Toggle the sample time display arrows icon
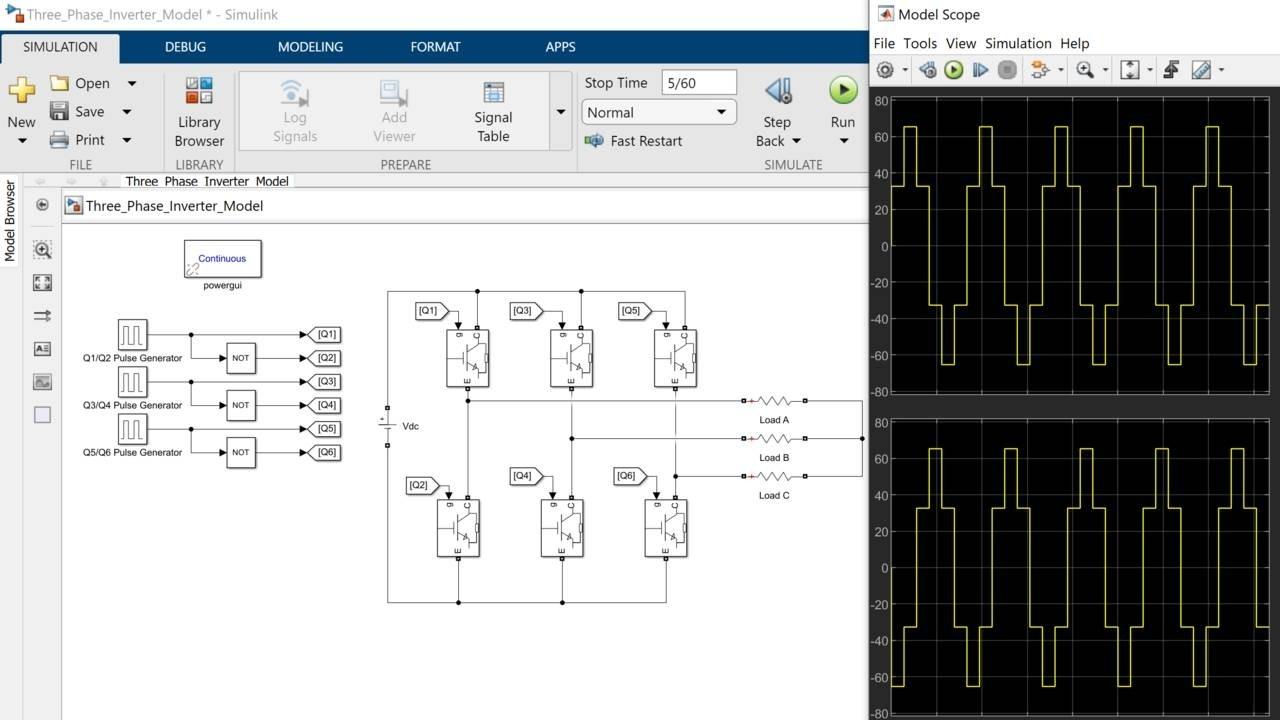1280x720 pixels. coord(42,316)
